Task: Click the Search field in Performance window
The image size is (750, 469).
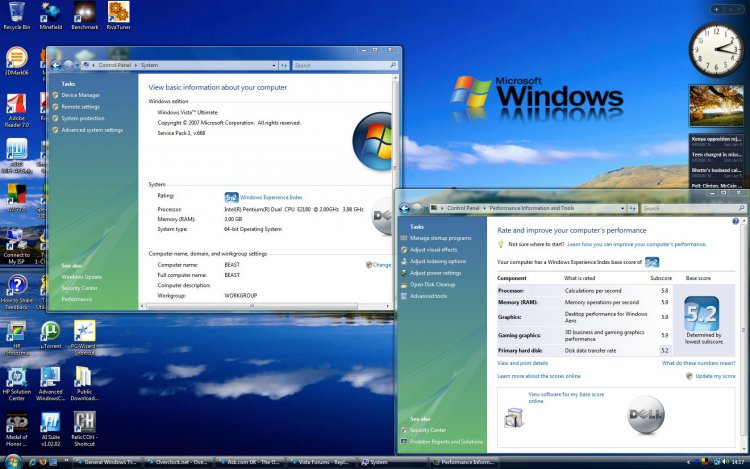Action: point(693,208)
